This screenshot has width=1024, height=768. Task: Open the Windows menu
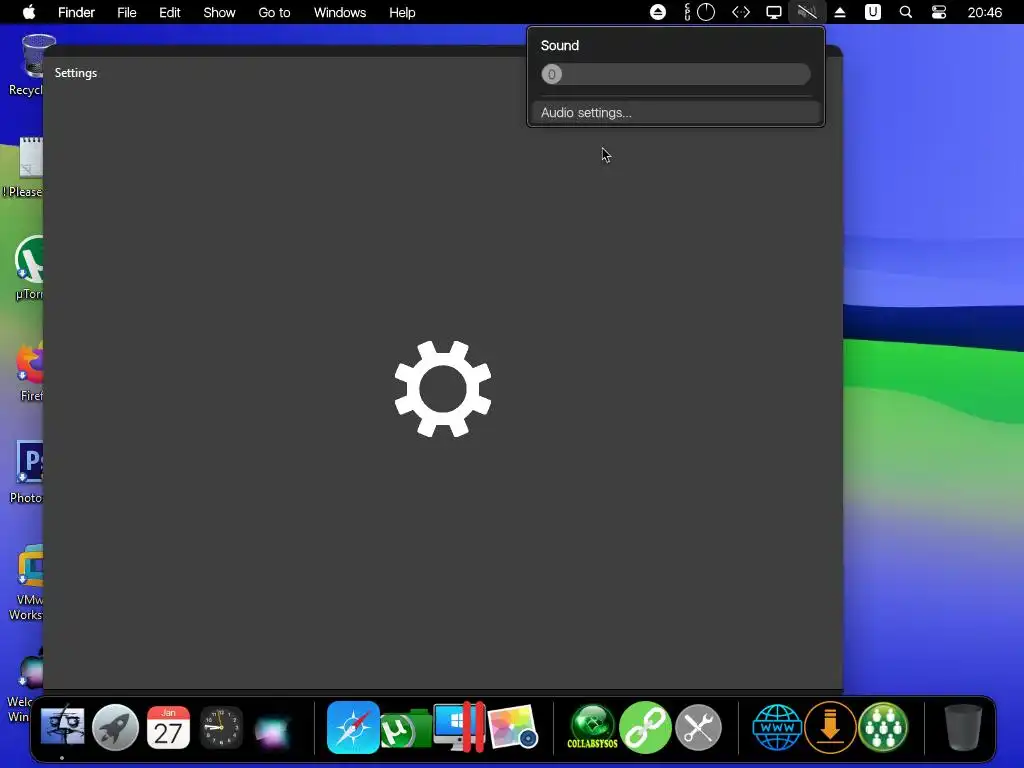[x=340, y=12]
